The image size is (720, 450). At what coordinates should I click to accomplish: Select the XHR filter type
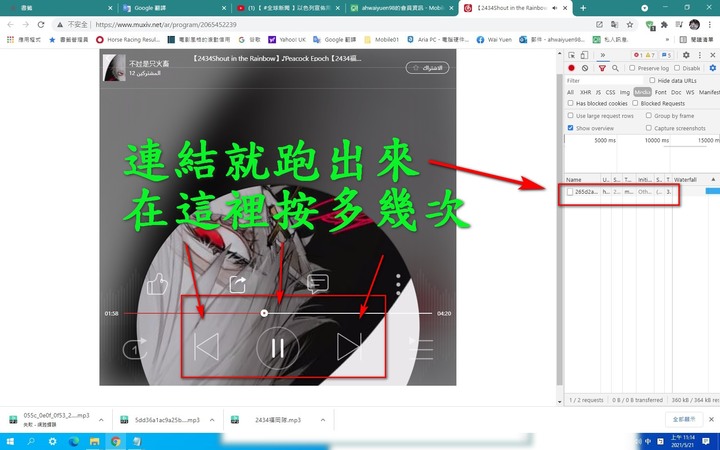(x=585, y=92)
